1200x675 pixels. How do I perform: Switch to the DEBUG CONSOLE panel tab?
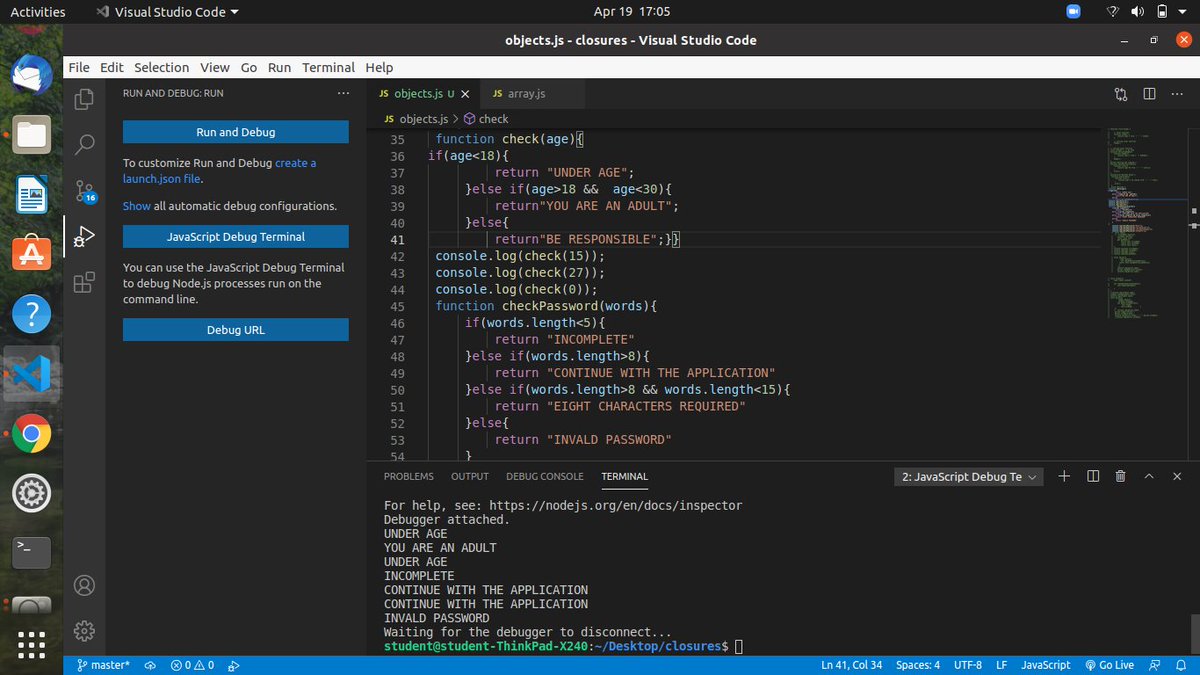coord(545,477)
